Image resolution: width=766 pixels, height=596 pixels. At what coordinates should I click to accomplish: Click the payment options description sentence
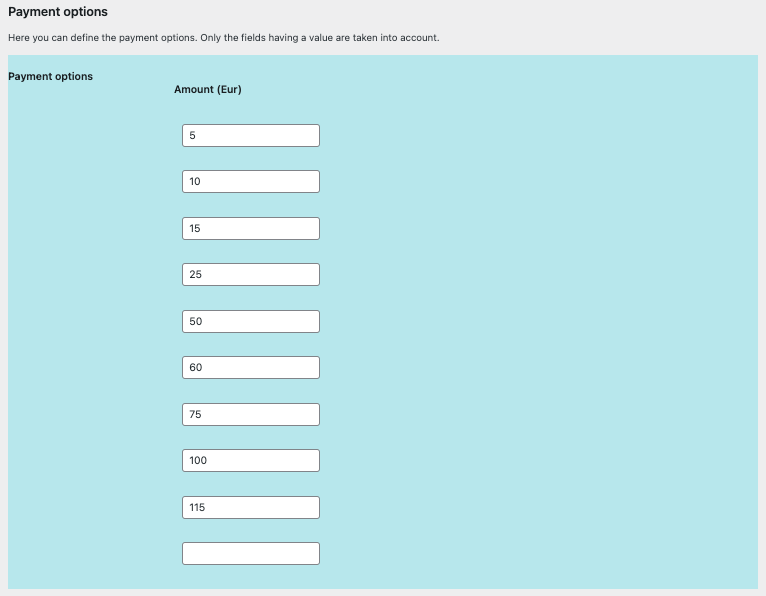tap(223, 38)
